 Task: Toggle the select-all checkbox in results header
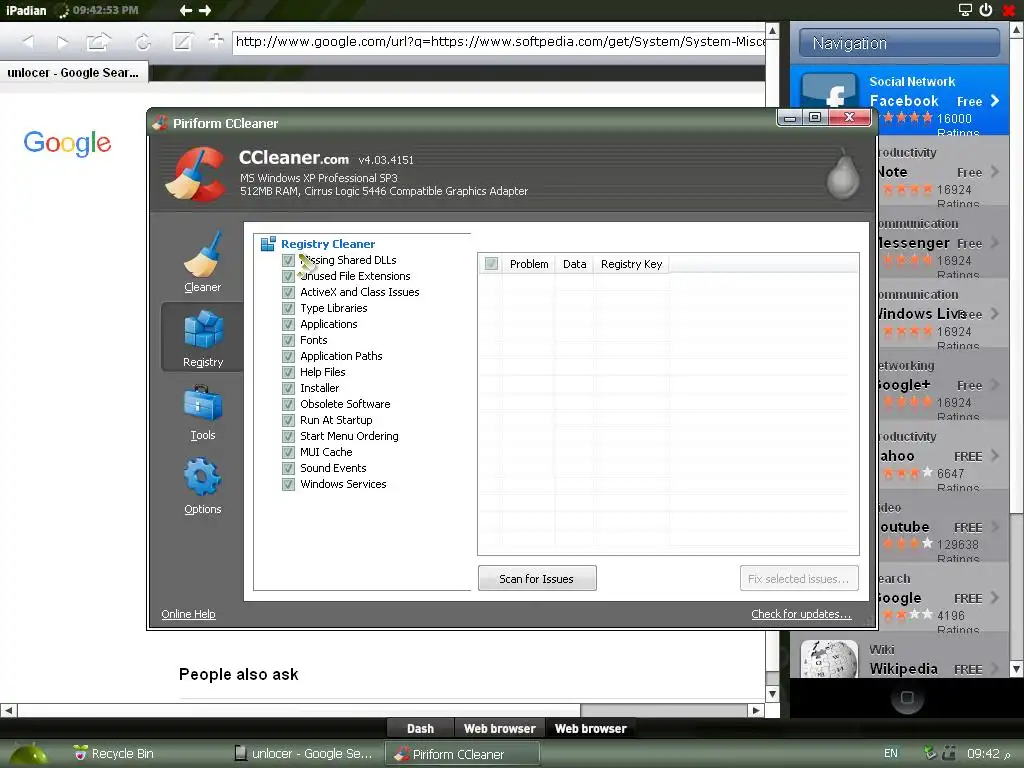(x=491, y=264)
